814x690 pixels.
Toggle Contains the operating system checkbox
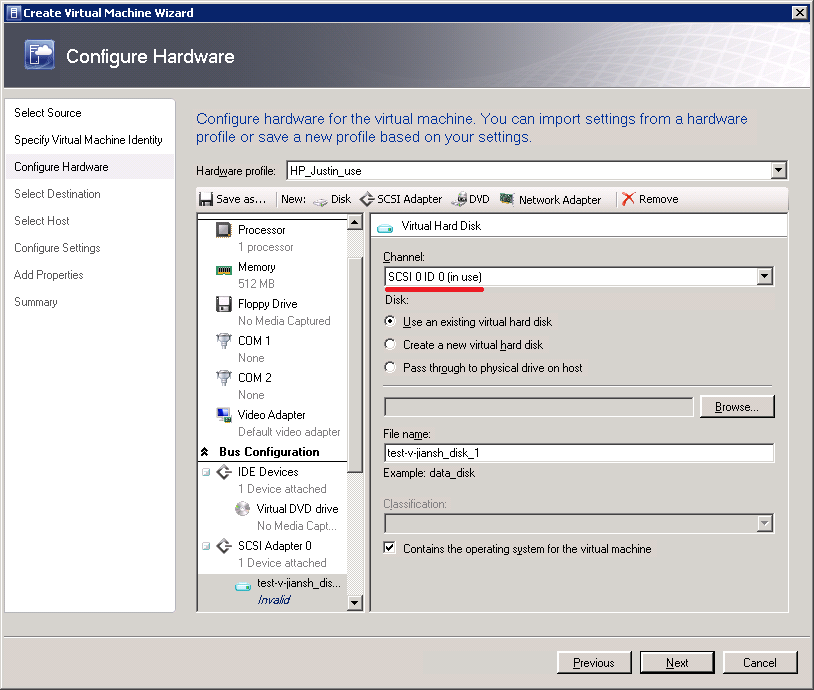click(x=390, y=549)
